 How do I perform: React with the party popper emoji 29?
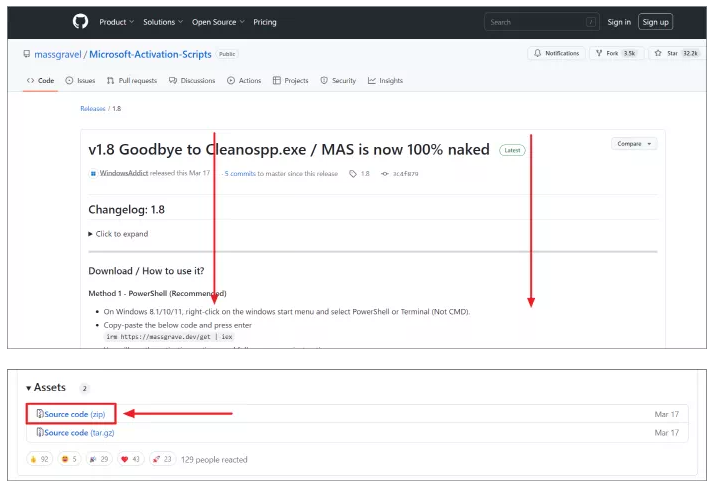[99, 459]
